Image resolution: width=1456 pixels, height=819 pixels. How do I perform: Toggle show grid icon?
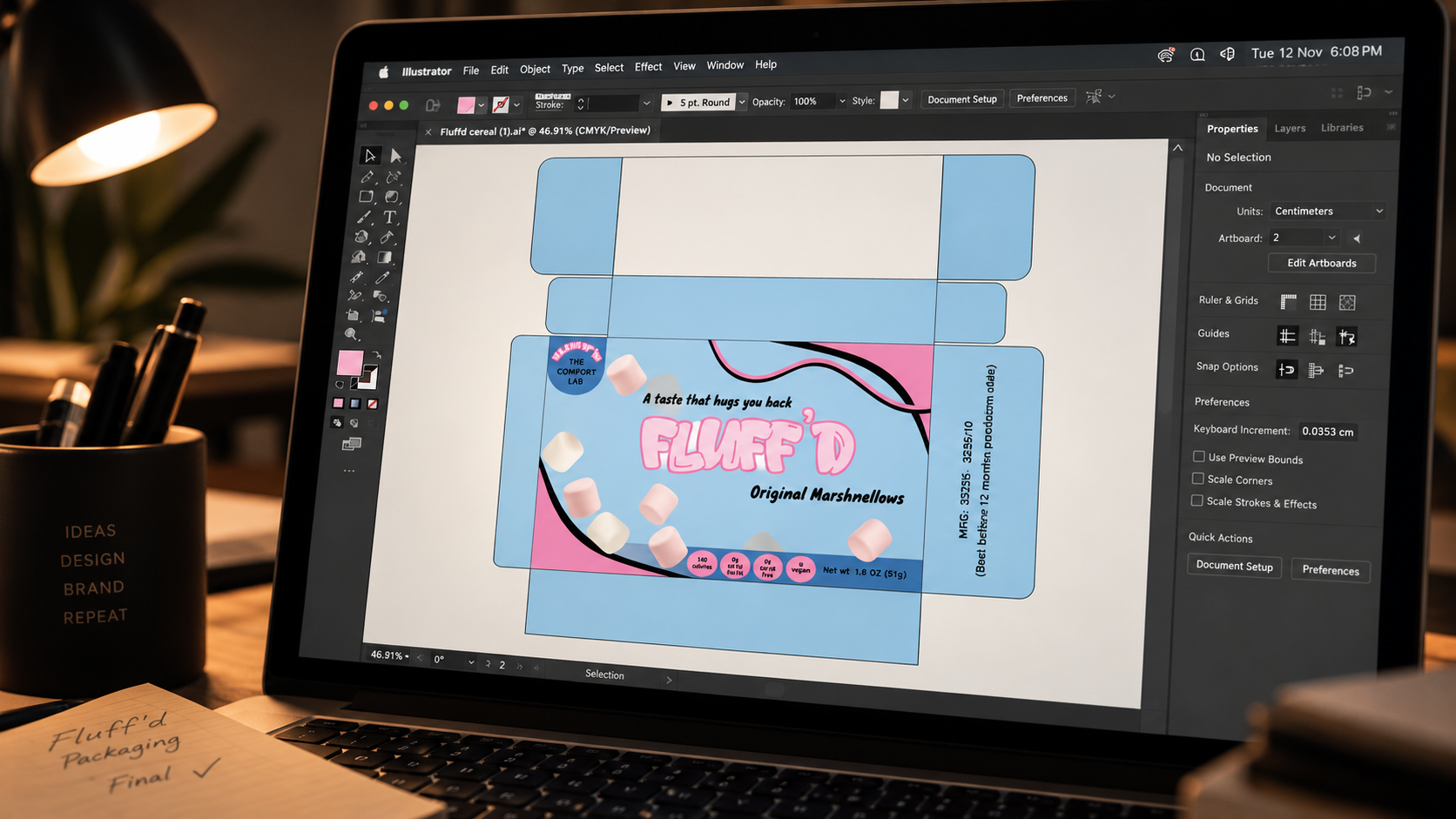(1318, 302)
